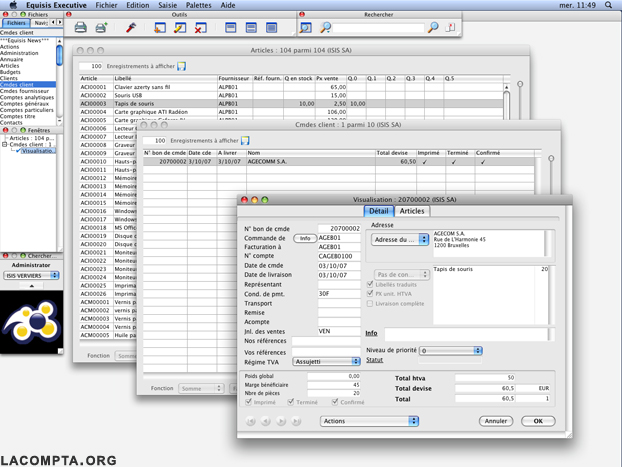Click the full window layout icon
This screenshot has width=622, height=467.
[x=272, y=27]
